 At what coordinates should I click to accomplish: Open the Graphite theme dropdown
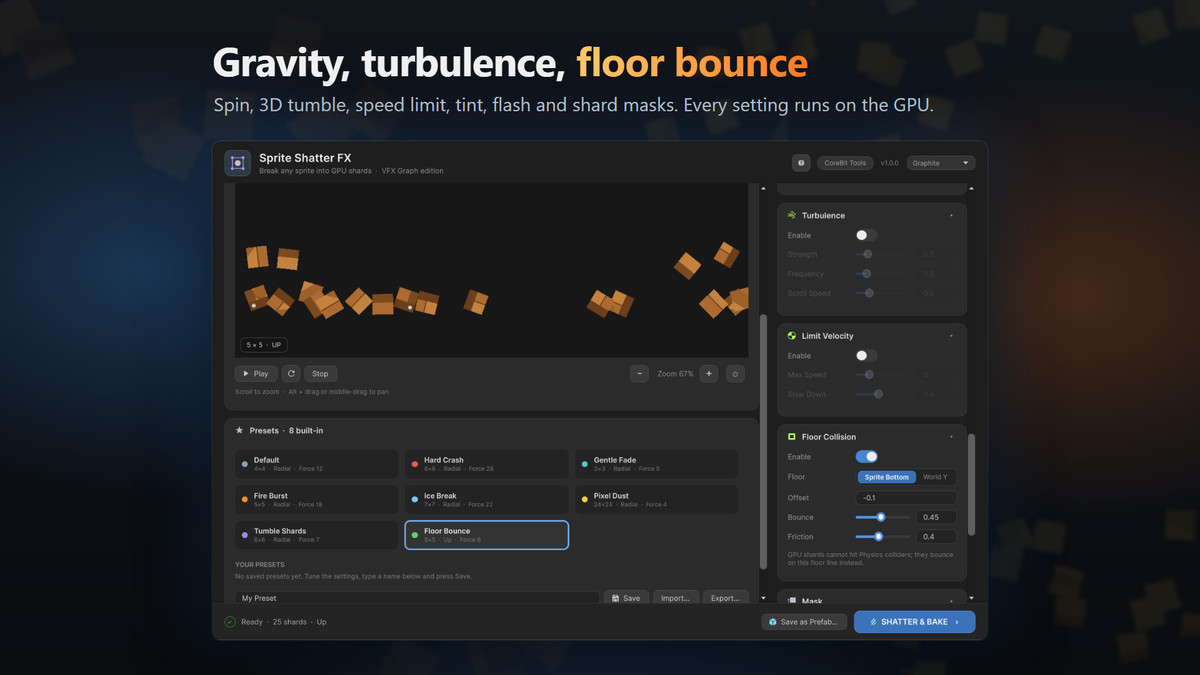point(941,163)
